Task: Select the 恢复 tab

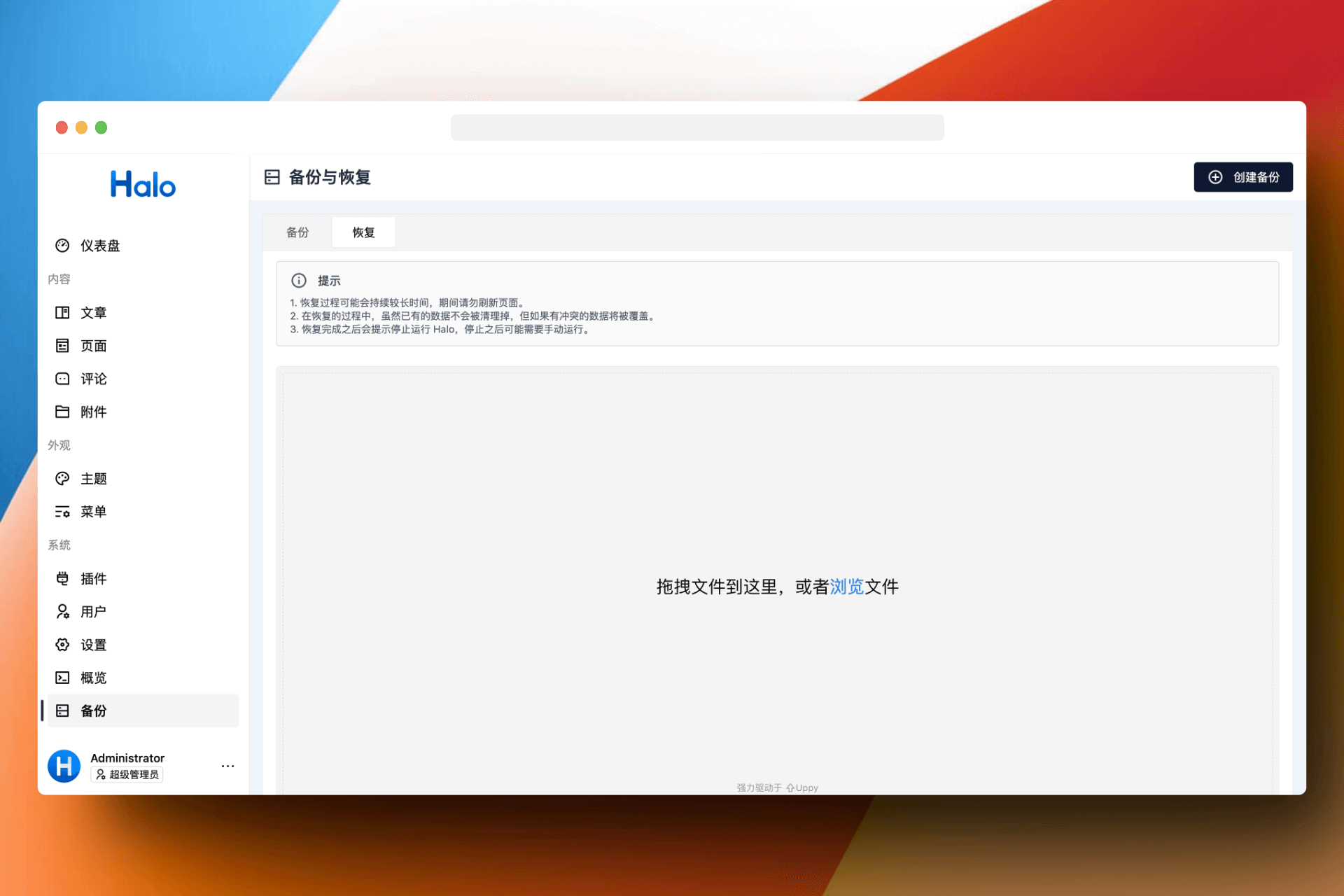Action: click(x=363, y=232)
